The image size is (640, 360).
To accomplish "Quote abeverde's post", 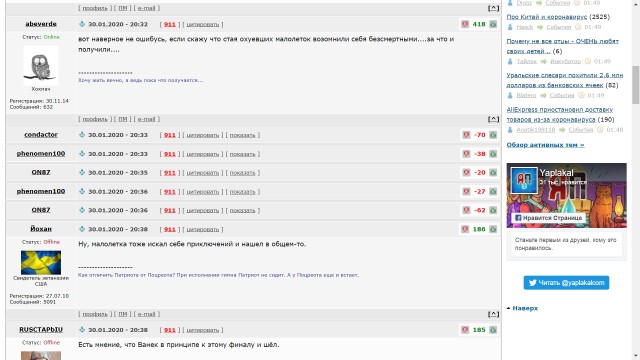I will point(203,24).
